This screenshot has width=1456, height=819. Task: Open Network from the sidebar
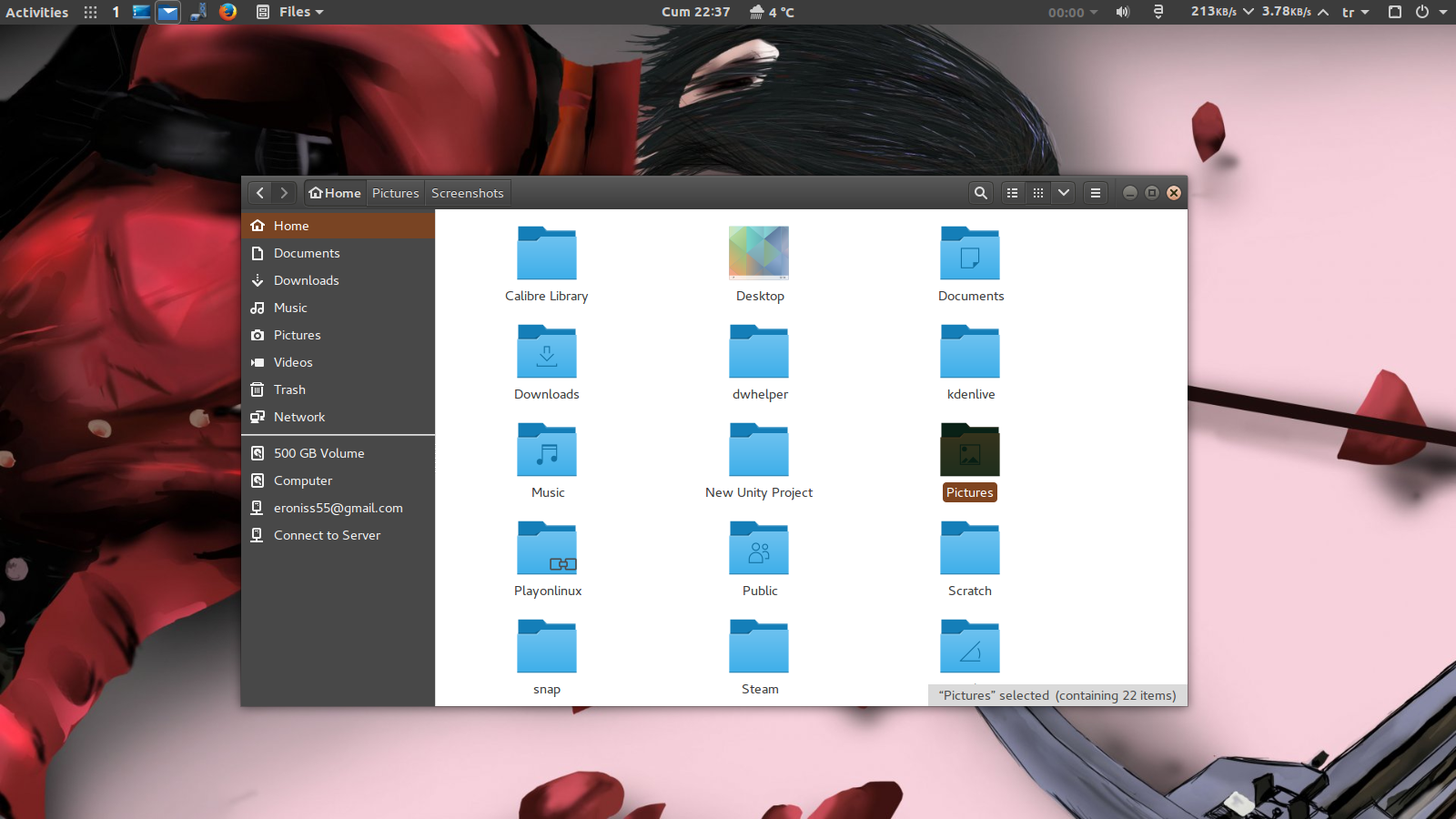(338, 417)
